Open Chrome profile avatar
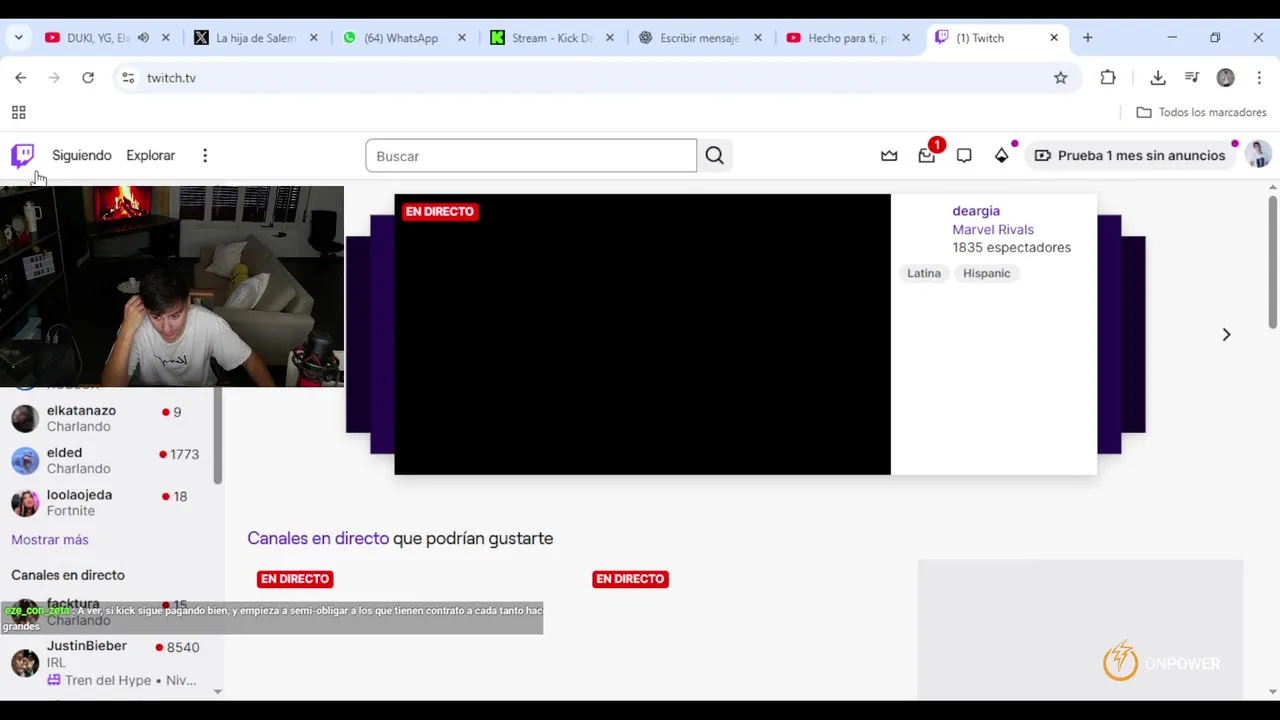Screen dimensions: 1280x720 pyautogui.click(x=1226, y=78)
